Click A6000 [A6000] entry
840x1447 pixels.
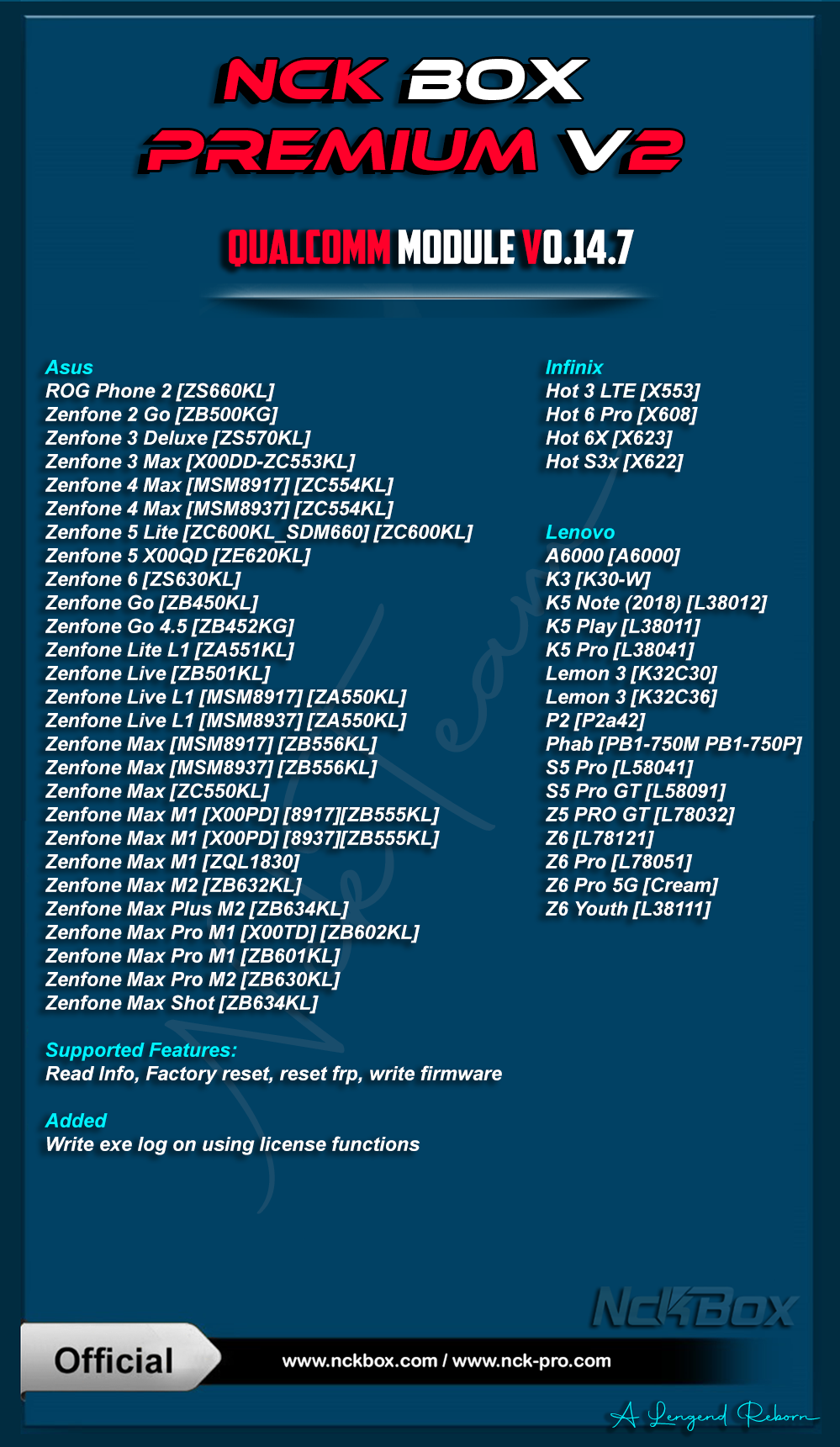(x=613, y=556)
